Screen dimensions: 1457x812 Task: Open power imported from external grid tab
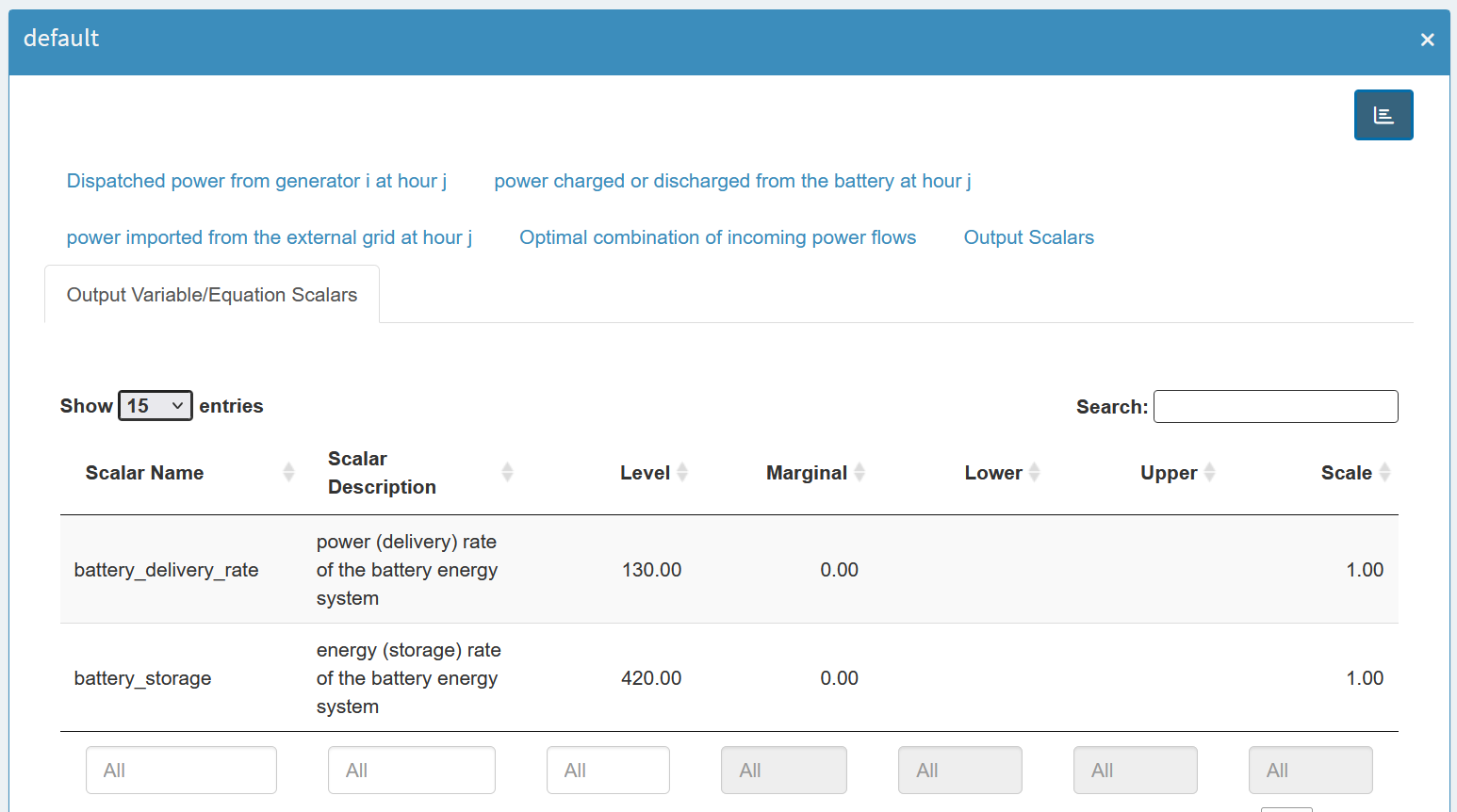(269, 237)
